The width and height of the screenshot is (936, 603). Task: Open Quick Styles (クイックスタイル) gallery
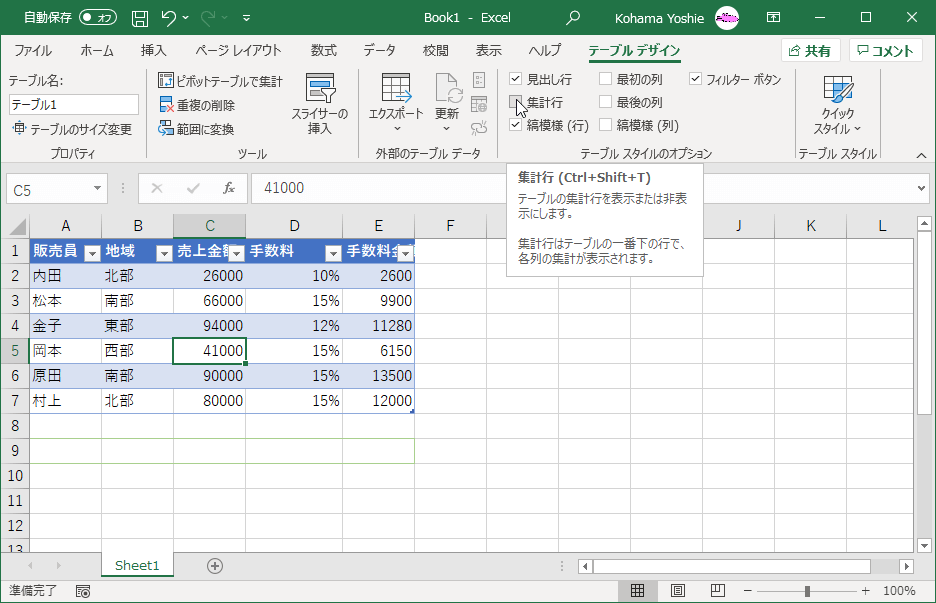pyautogui.click(x=838, y=105)
